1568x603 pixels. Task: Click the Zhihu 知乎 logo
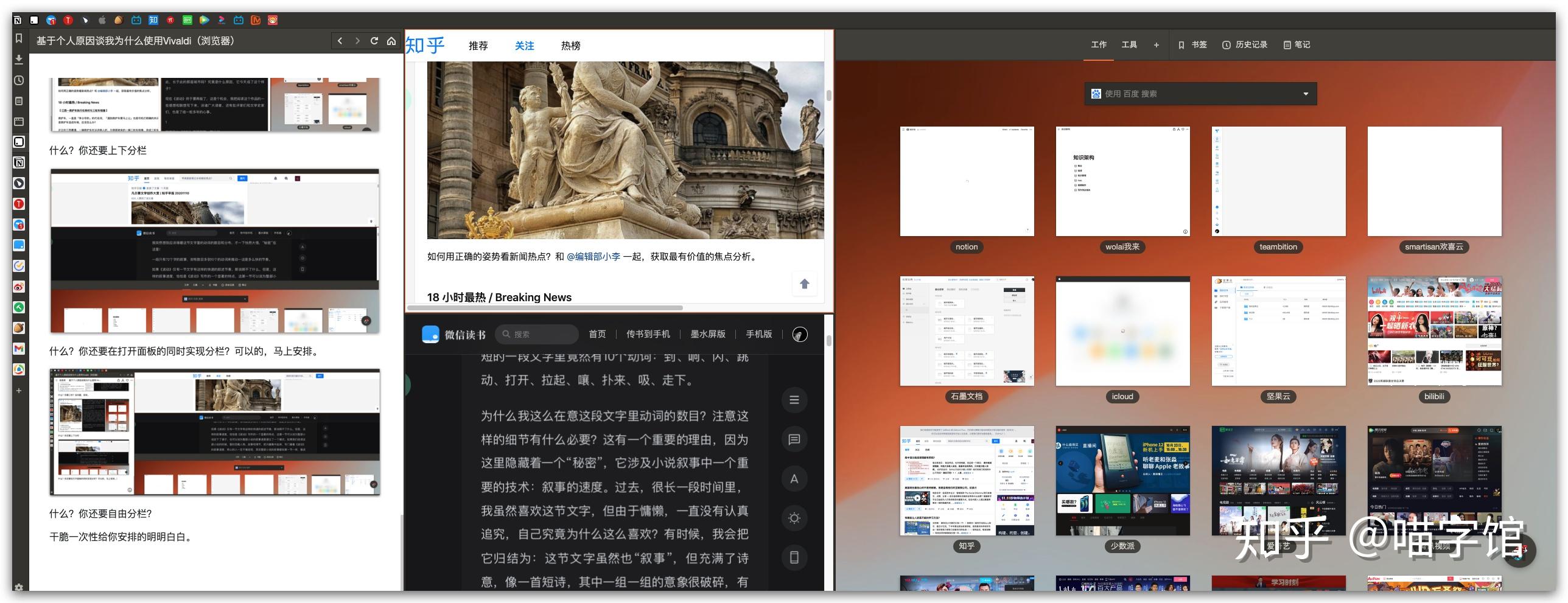[x=425, y=45]
